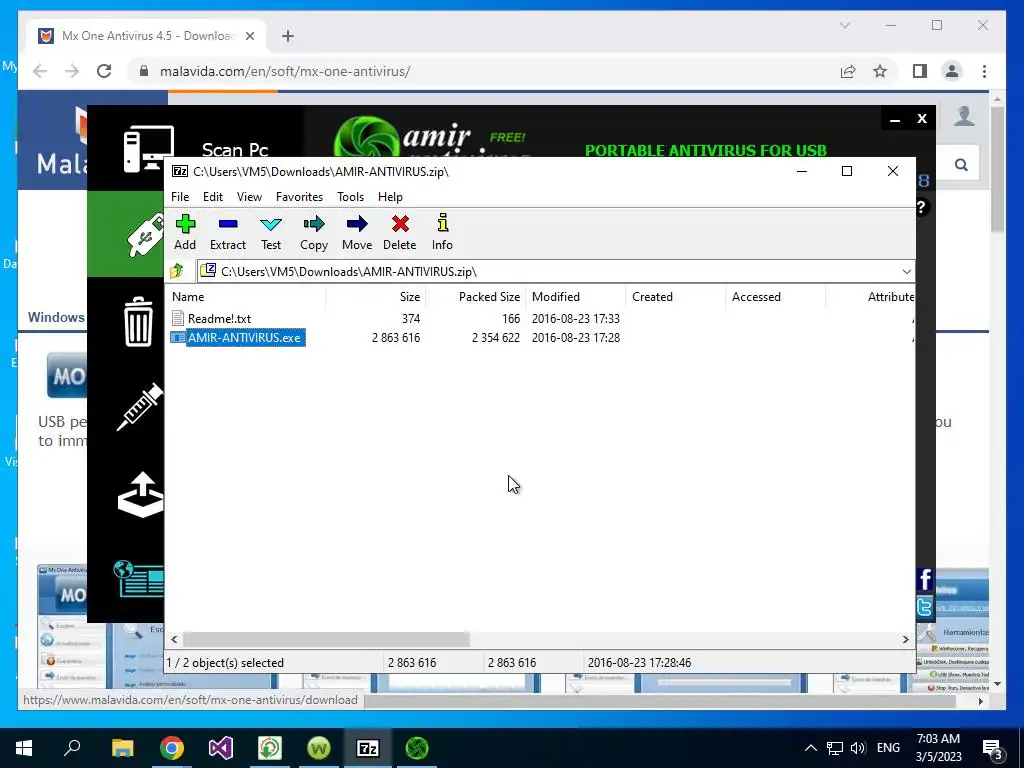Click the Twitter icon in Amir window
This screenshot has width=1024, height=768.
(925, 607)
